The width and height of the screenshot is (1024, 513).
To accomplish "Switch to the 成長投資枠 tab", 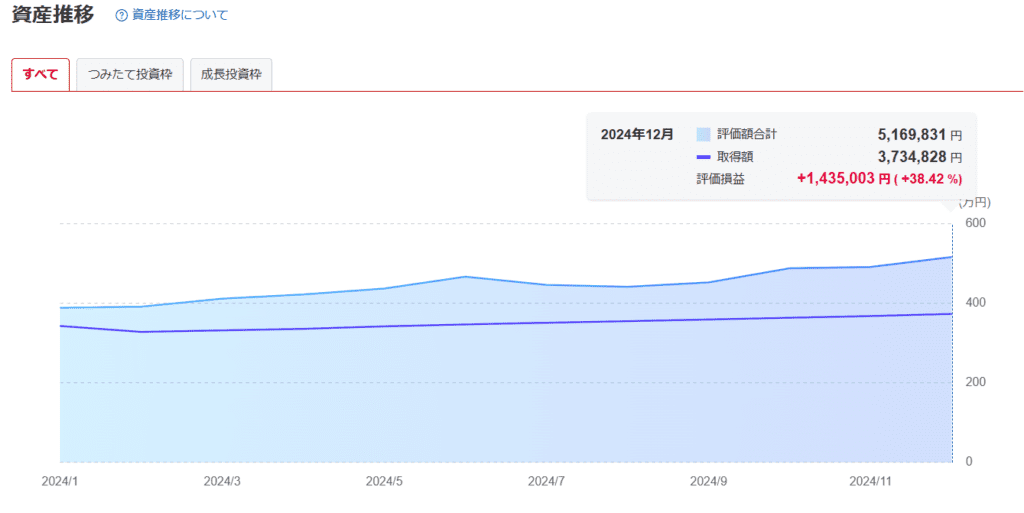I will tap(231, 74).
